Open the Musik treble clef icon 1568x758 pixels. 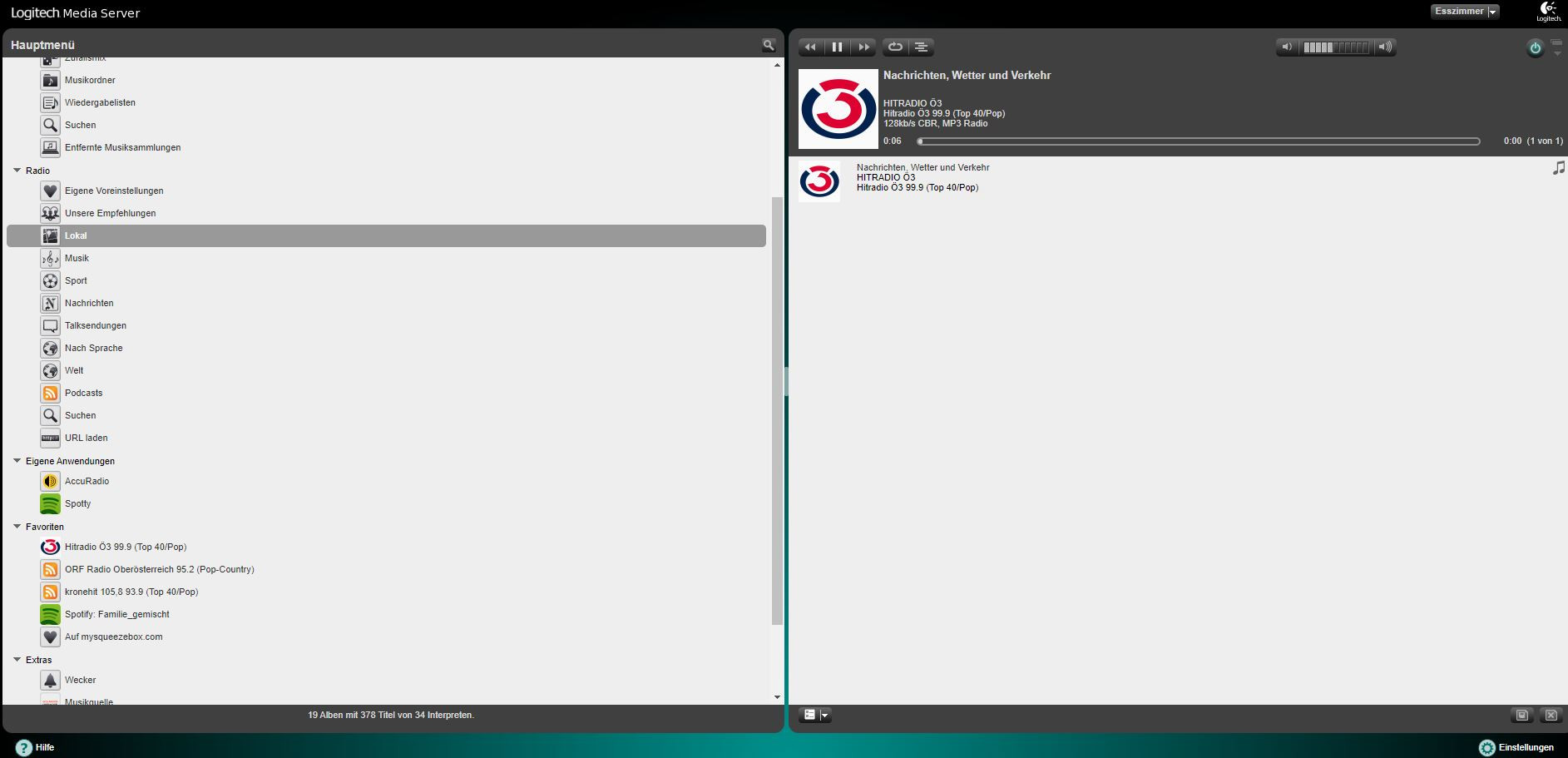50,259
